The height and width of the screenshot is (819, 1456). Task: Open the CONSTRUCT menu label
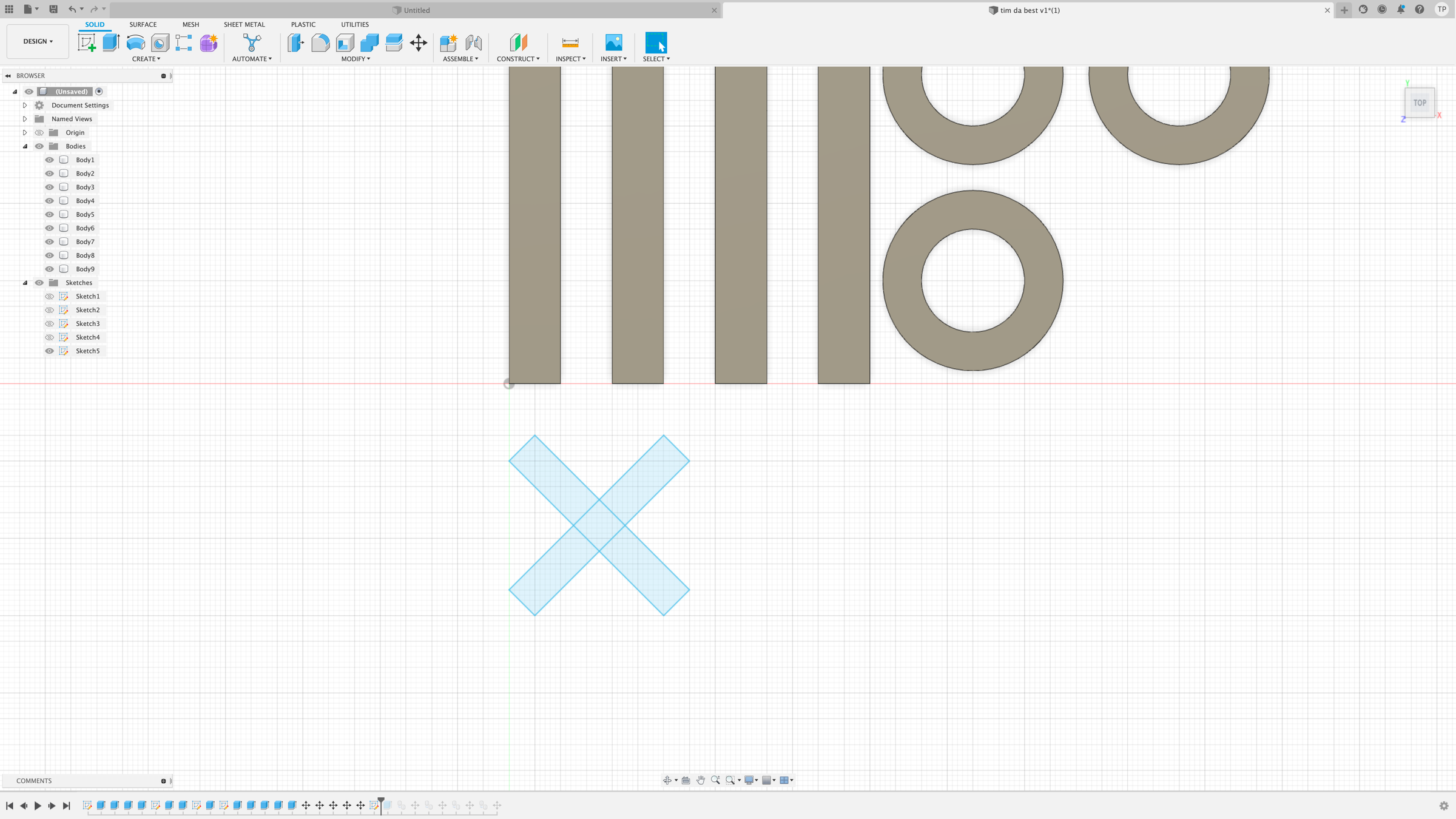click(x=517, y=59)
